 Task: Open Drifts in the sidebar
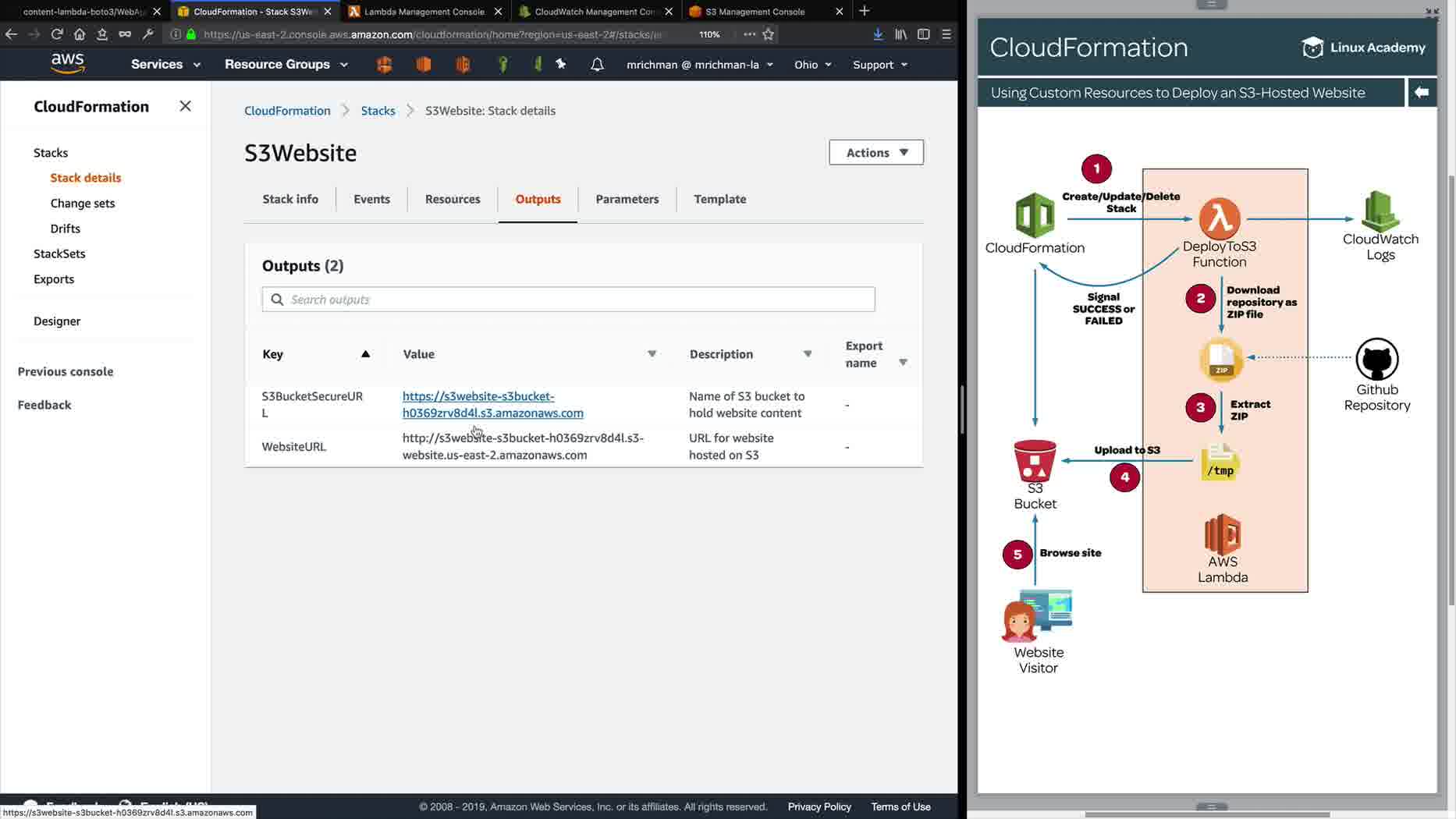66,229
